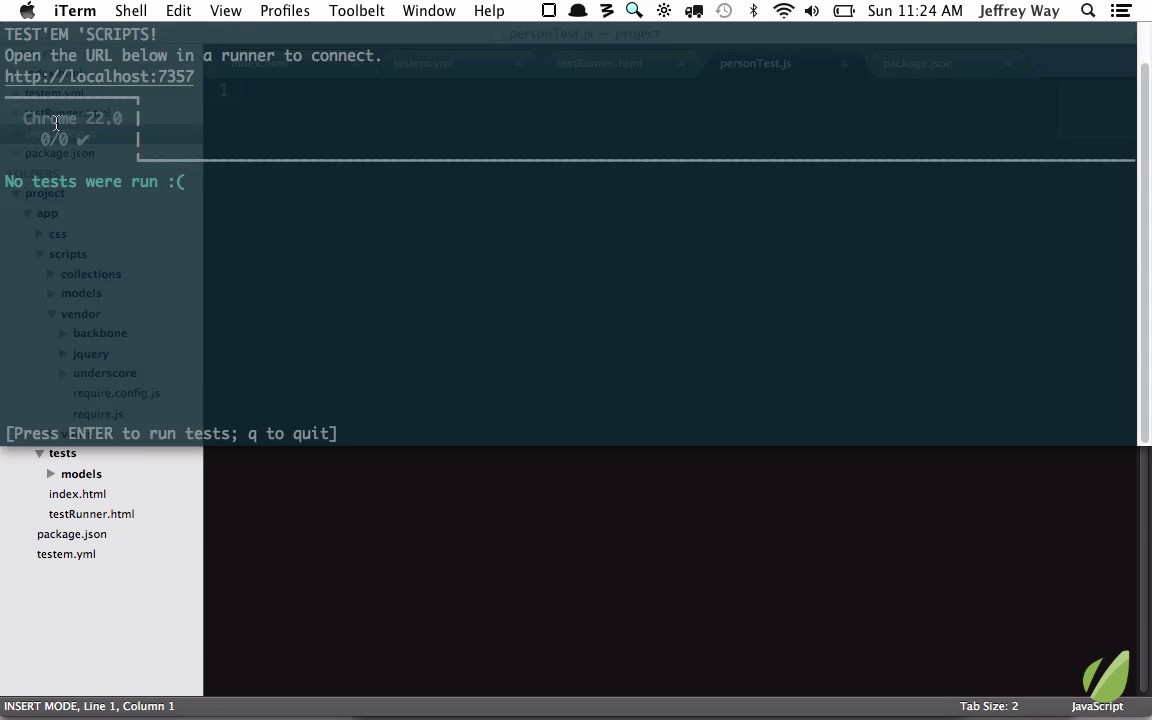Close the personTest.js tab
Screen dimensions: 1152x720
[x=844, y=63]
